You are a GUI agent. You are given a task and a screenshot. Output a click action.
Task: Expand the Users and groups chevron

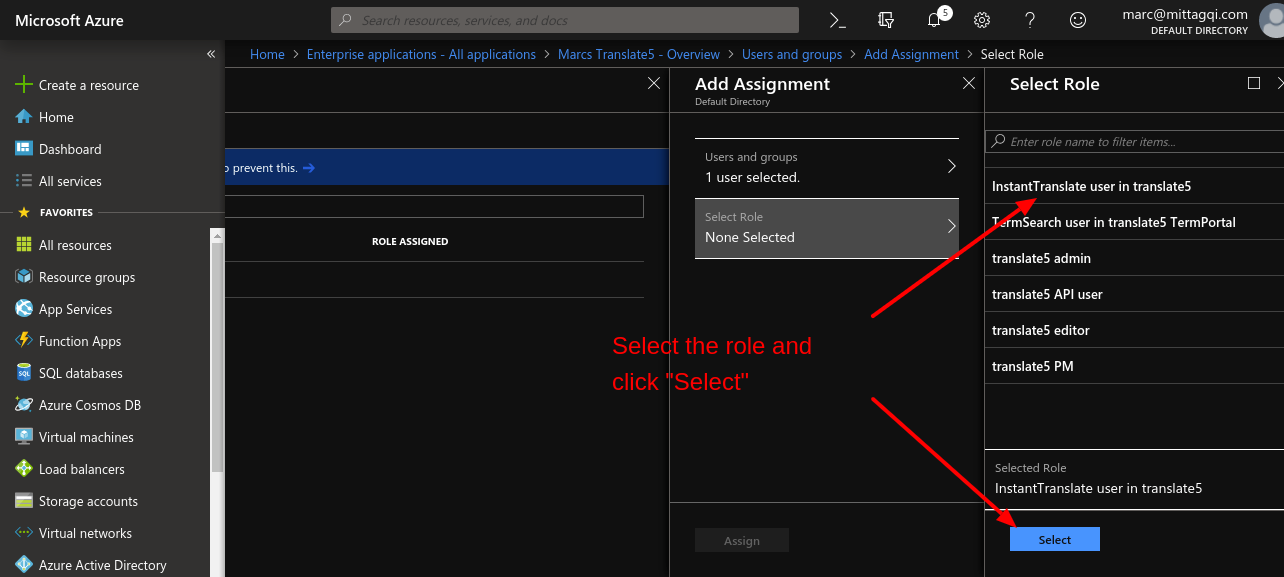(x=952, y=167)
